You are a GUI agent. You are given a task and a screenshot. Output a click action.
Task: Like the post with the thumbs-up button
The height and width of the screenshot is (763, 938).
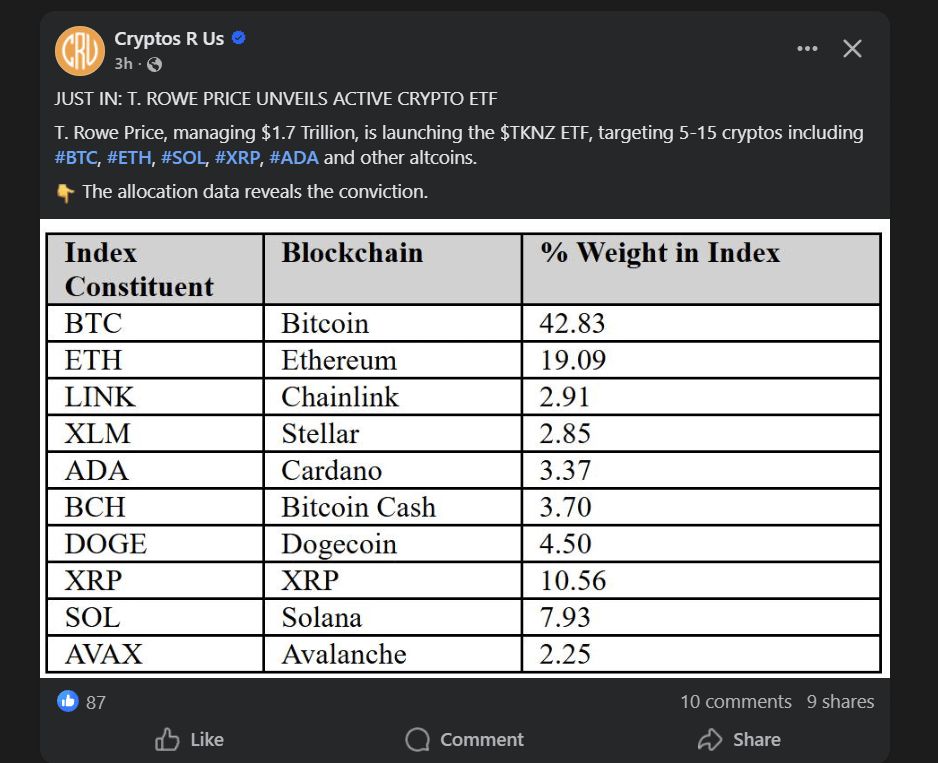[190, 740]
